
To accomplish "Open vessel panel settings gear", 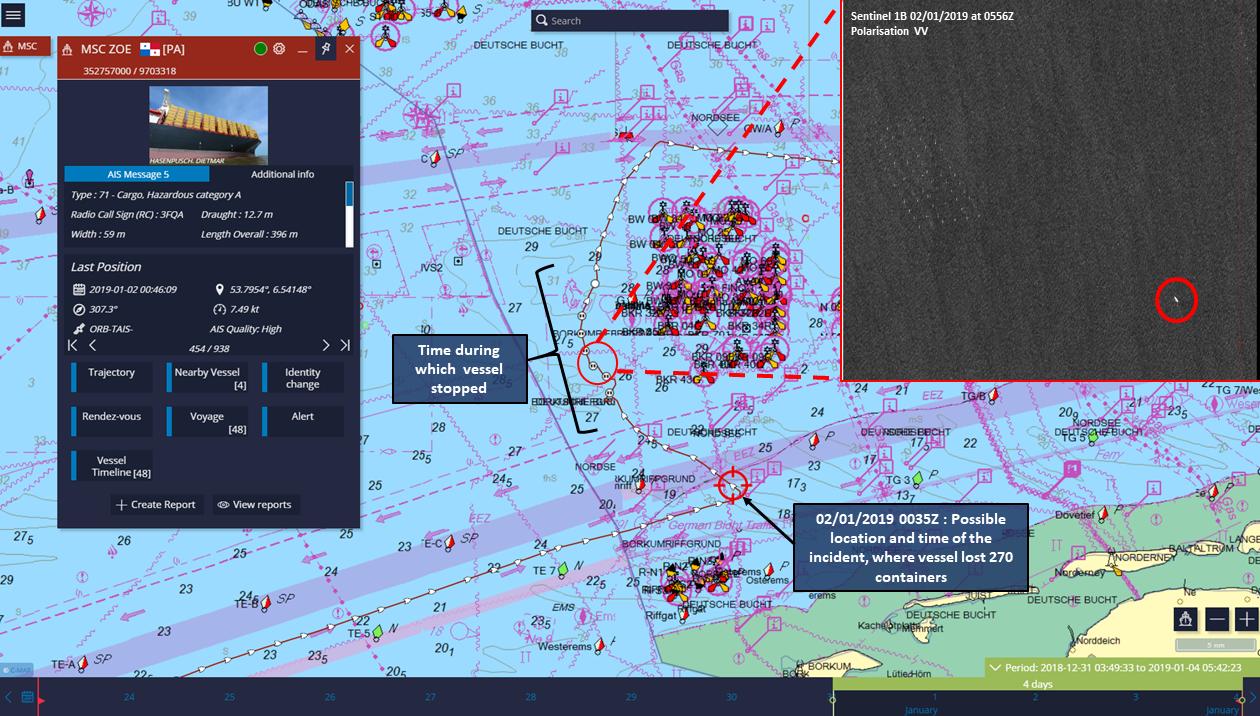I will 279,49.
